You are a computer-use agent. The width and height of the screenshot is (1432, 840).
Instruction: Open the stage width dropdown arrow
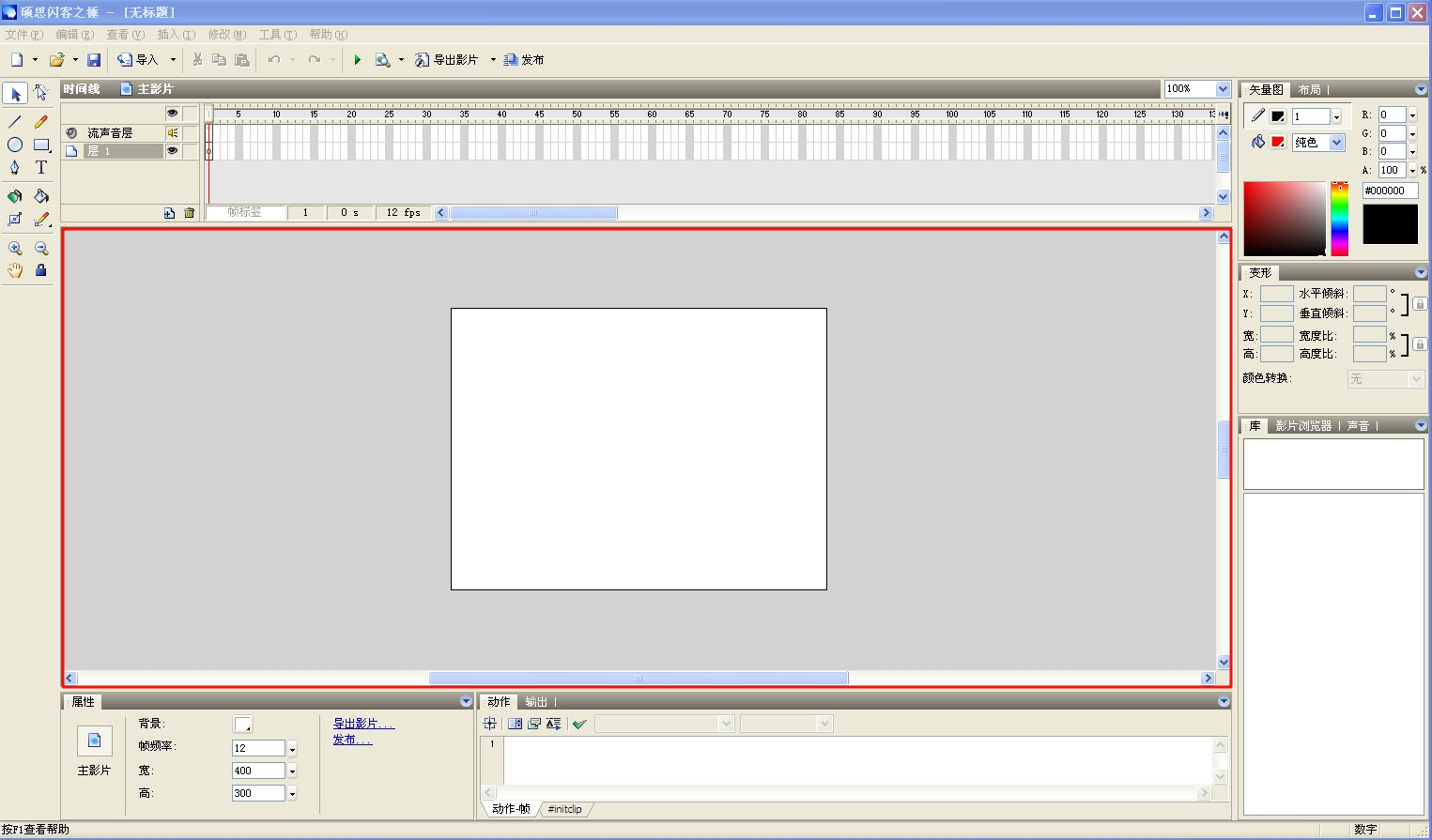(x=292, y=771)
